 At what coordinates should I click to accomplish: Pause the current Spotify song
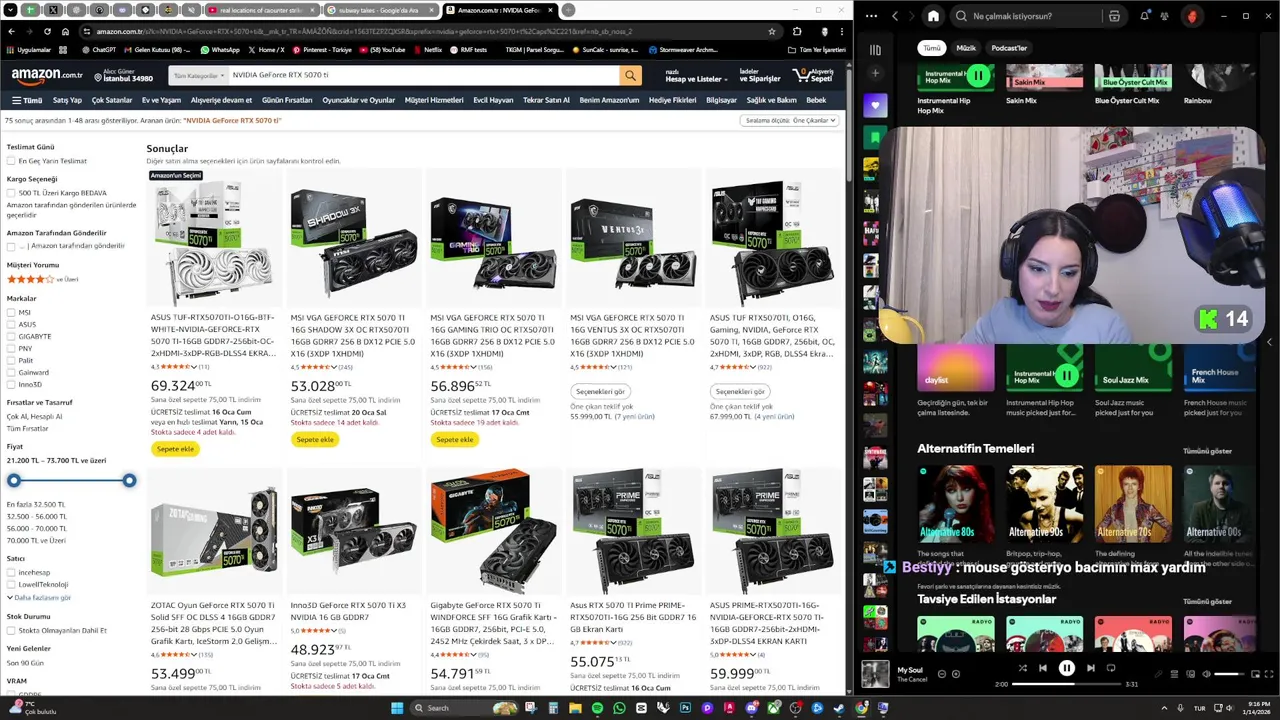coord(1066,668)
